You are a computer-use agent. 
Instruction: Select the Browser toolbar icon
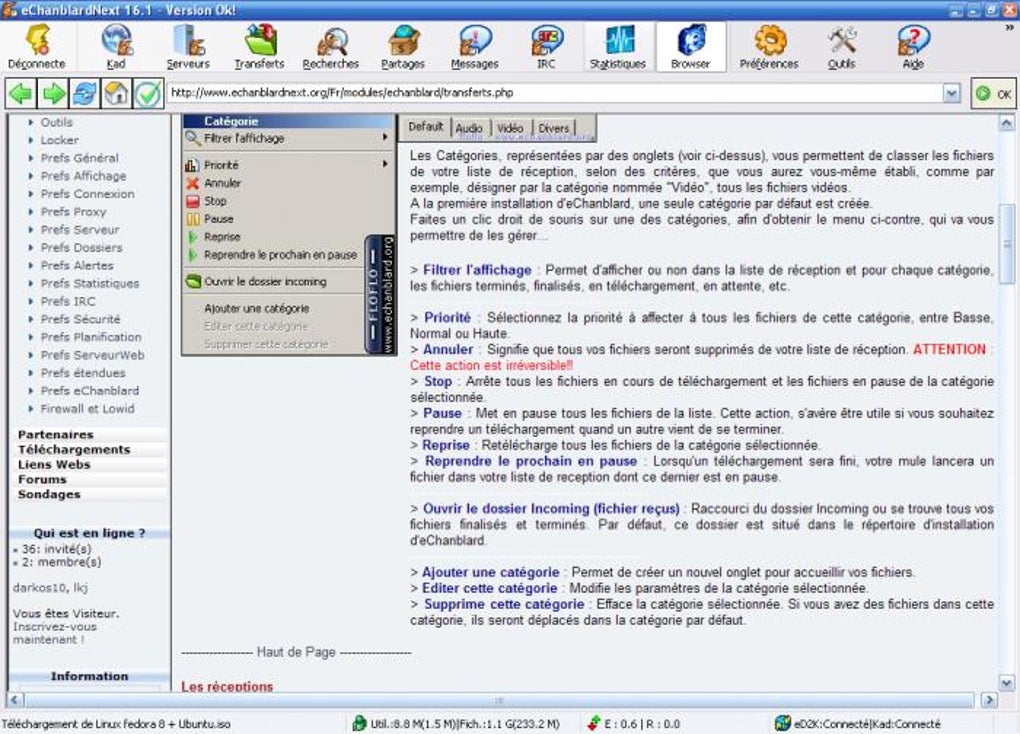pos(691,46)
